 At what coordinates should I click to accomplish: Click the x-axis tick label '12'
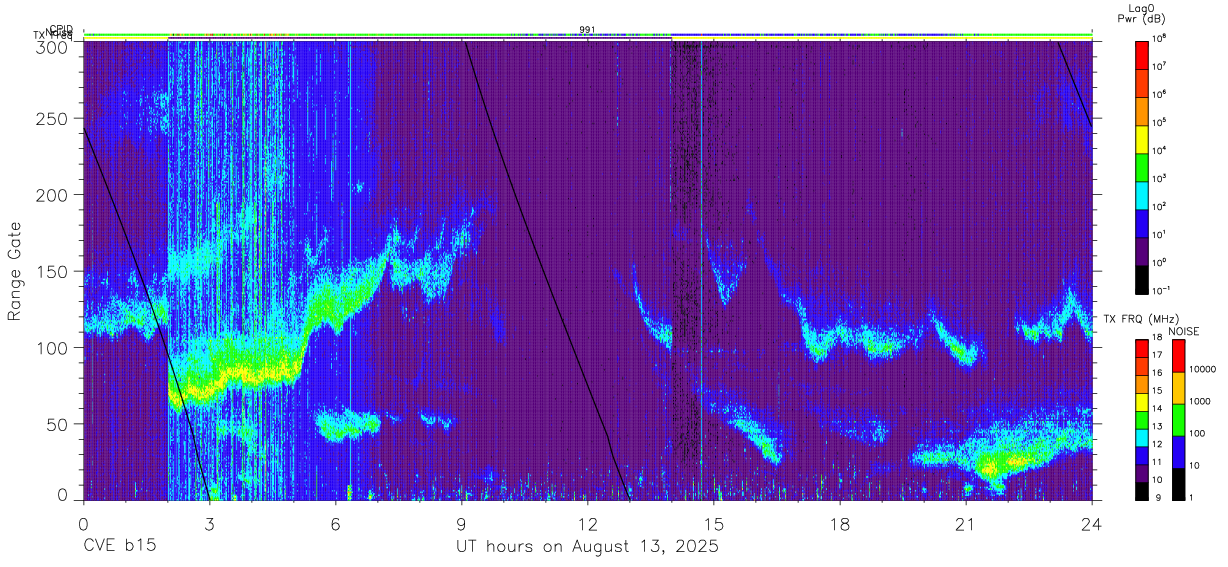coord(588,525)
